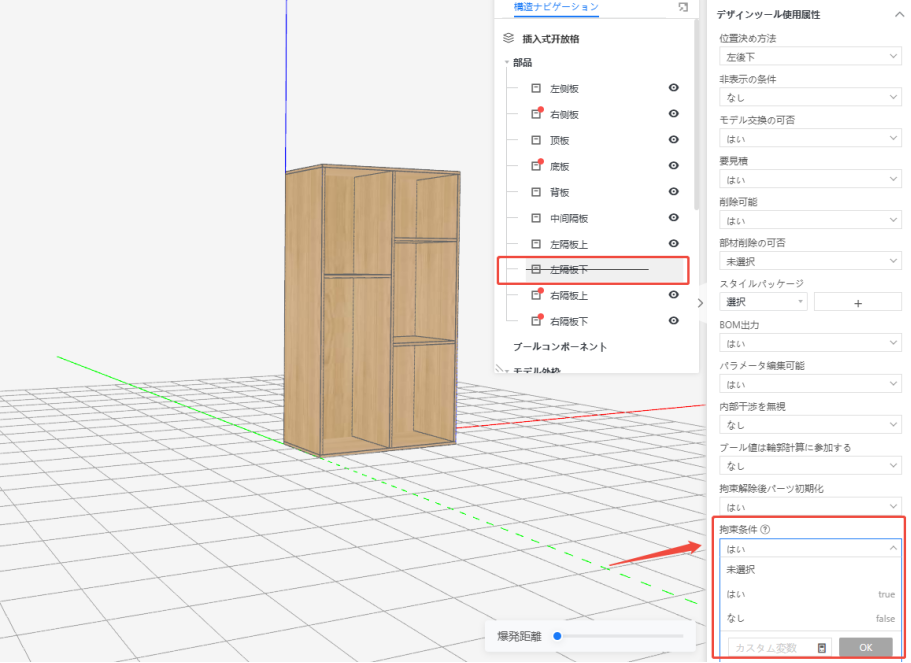Hide the 左侧板 part with eye icon

click(x=673, y=88)
